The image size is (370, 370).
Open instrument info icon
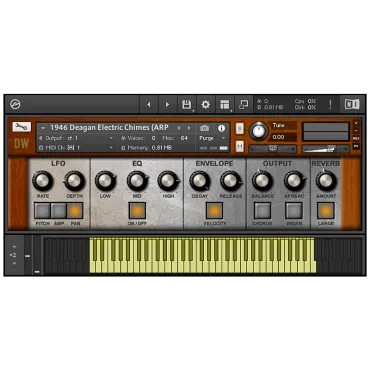click(x=221, y=128)
